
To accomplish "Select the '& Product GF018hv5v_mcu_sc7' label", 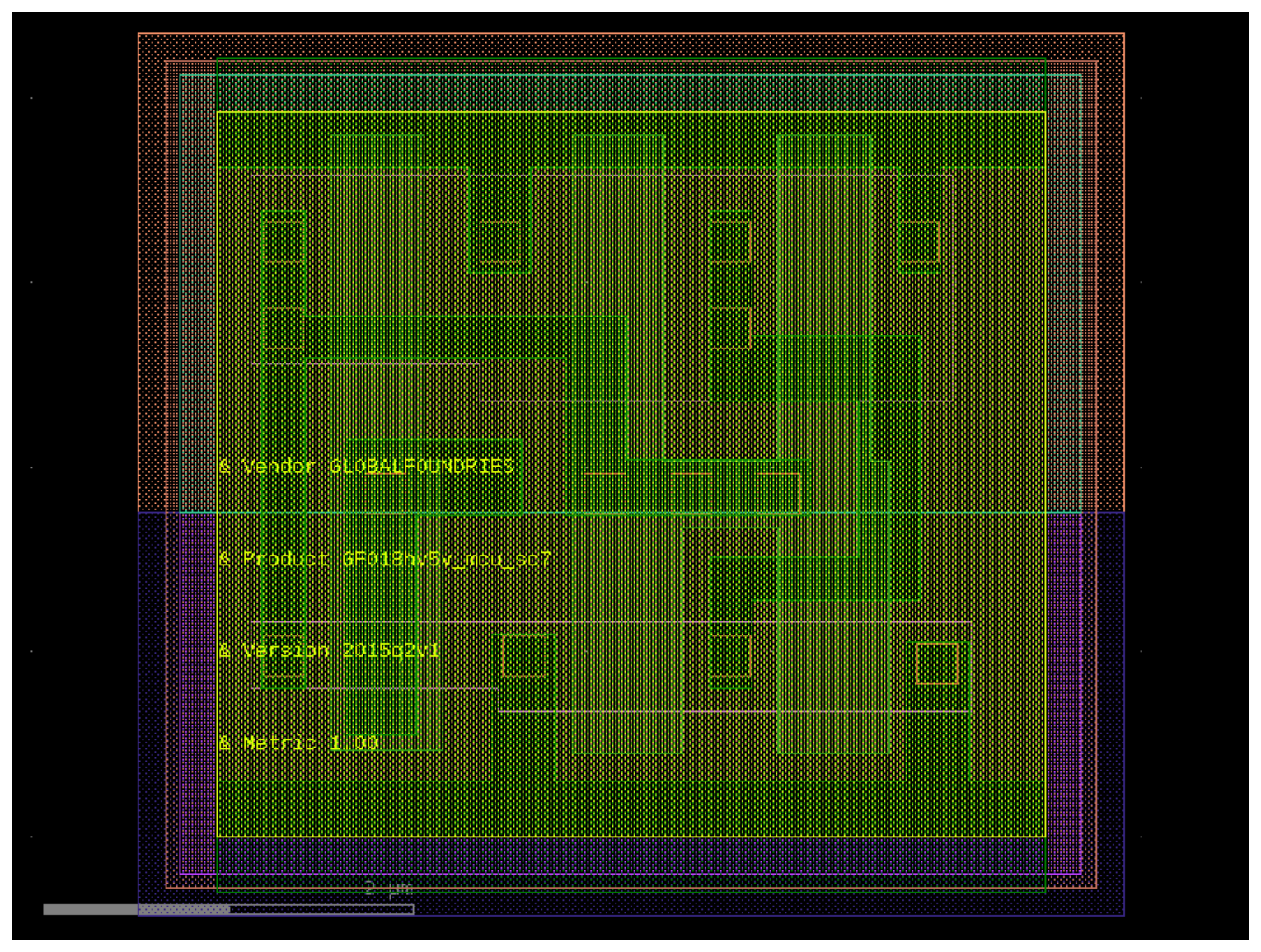I will click(x=385, y=560).
